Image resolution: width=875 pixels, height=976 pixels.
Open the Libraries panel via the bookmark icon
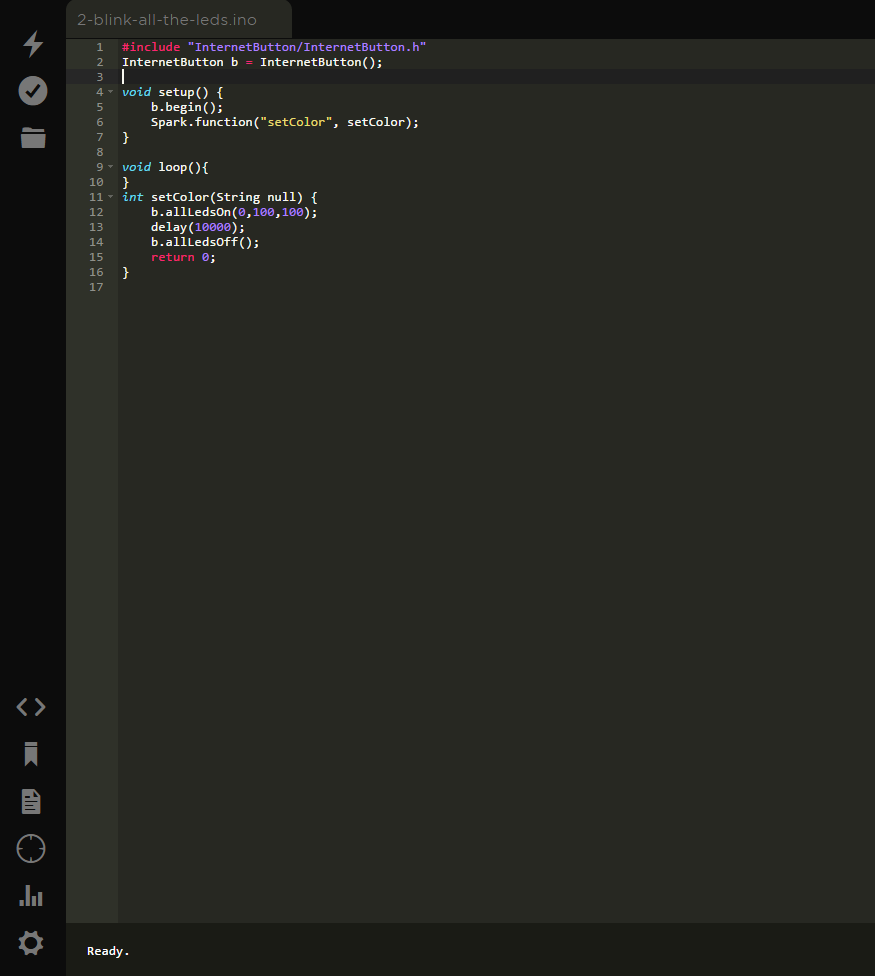pyautogui.click(x=31, y=754)
